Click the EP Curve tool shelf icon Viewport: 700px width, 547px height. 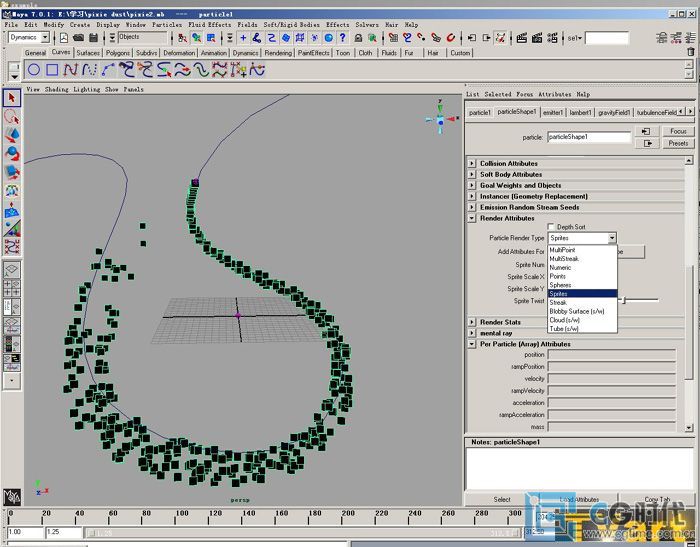point(89,70)
